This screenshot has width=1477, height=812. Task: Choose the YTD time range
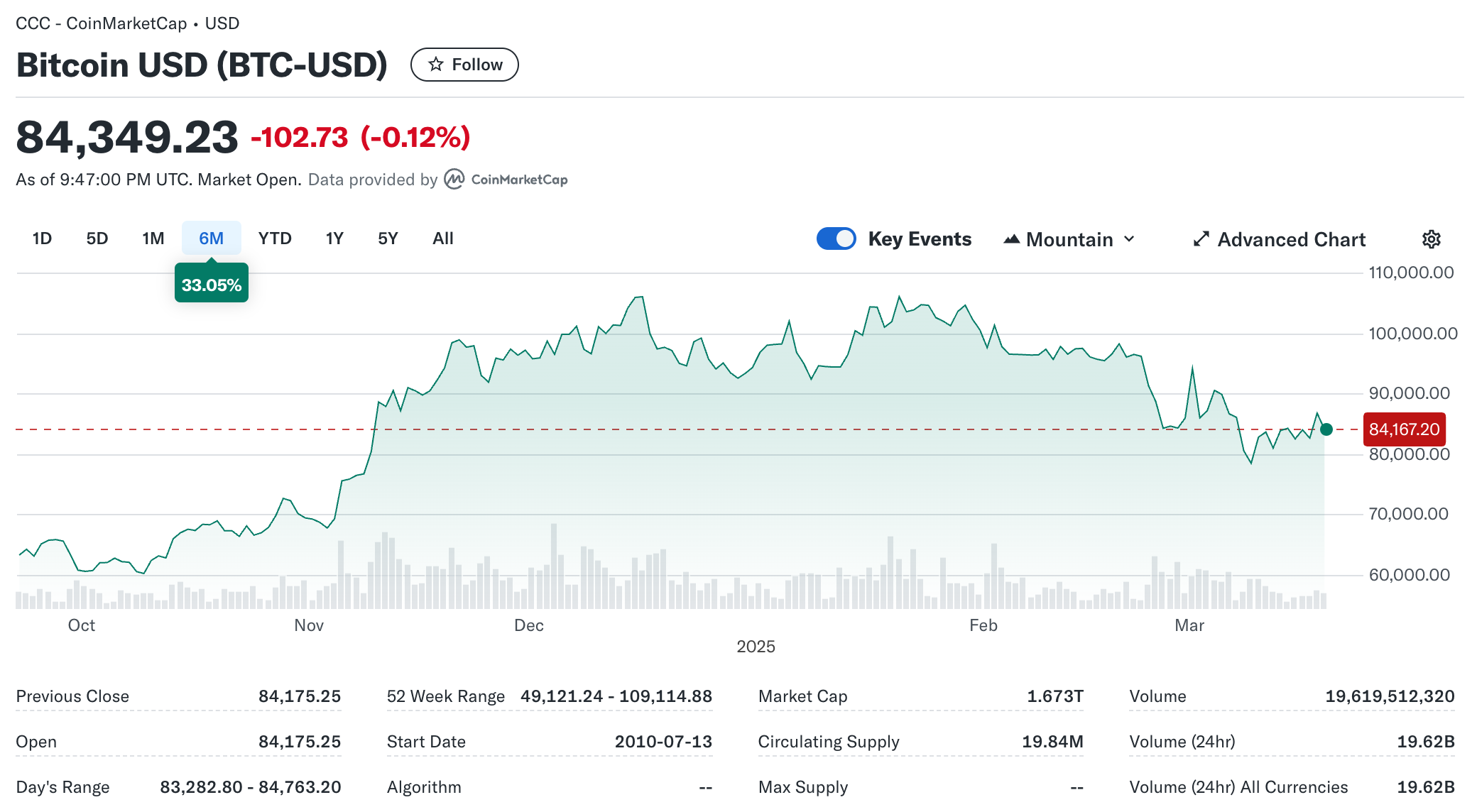click(275, 238)
